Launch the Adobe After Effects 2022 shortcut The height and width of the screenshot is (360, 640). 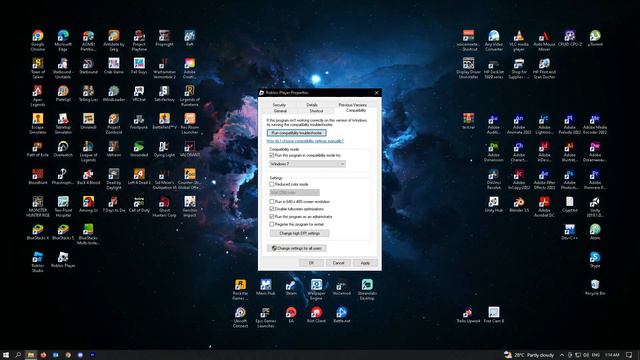(544, 179)
